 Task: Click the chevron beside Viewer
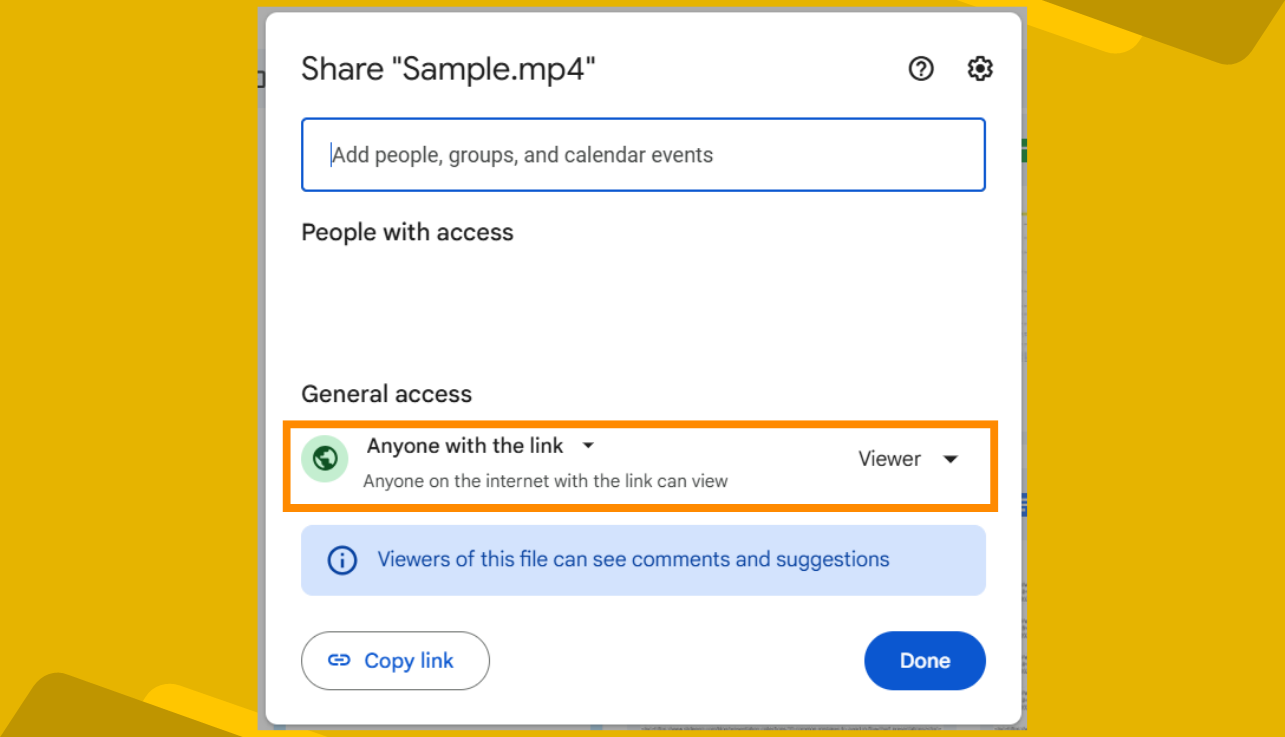[x=950, y=459]
